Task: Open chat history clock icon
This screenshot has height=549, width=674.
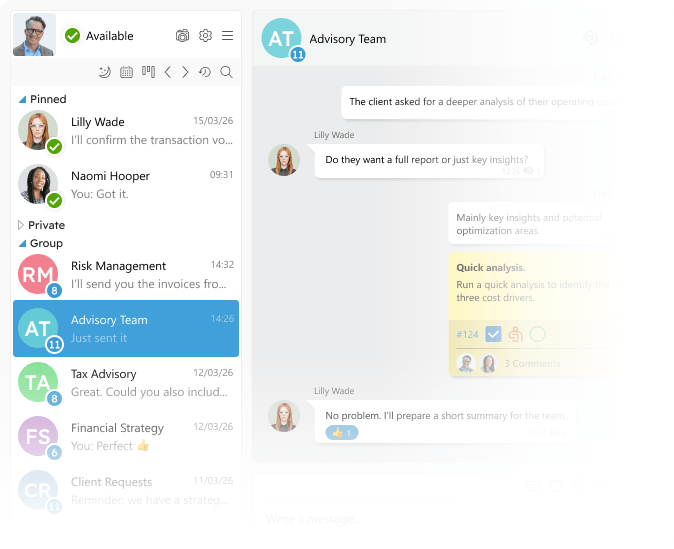Action: coord(205,72)
